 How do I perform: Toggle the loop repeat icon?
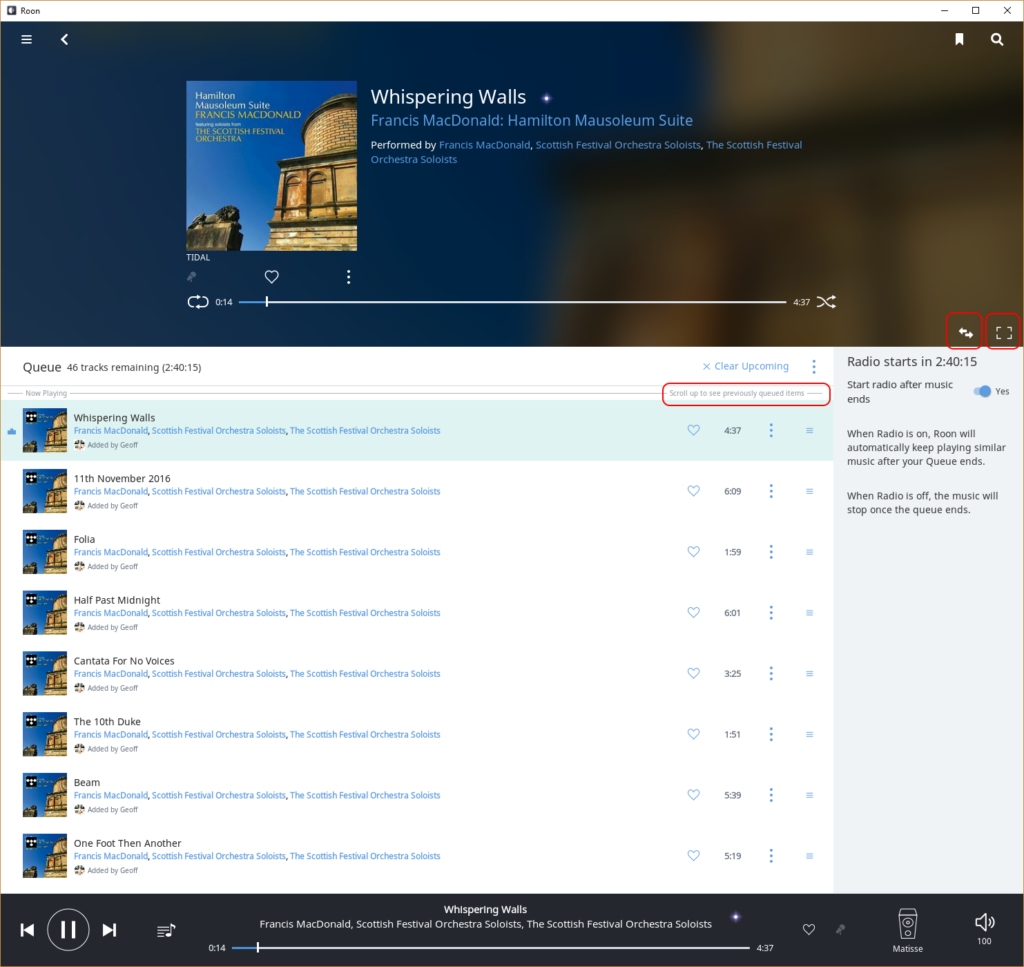[x=198, y=302]
